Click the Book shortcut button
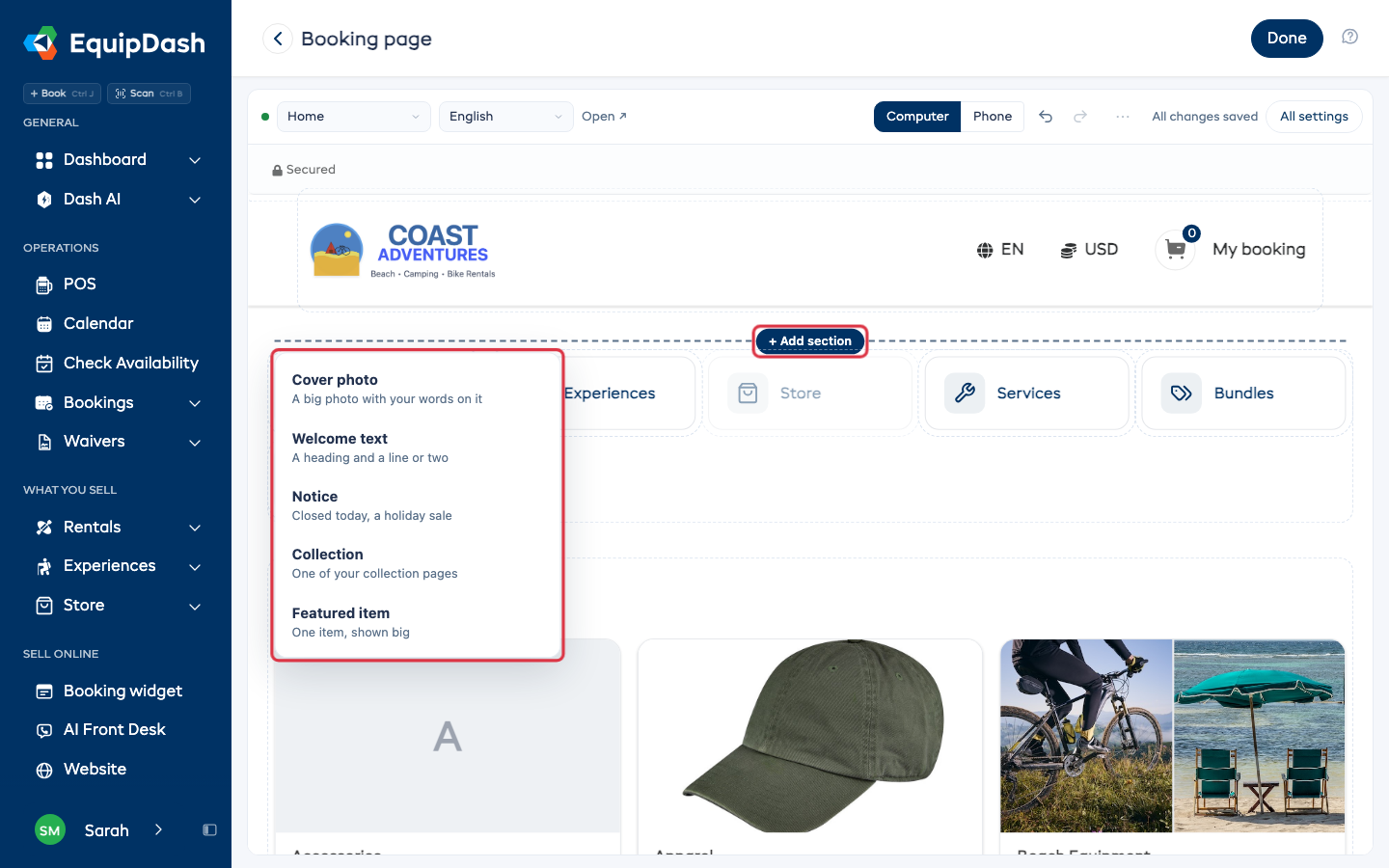Screen dimensions: 1389x868 click(62, 94)
